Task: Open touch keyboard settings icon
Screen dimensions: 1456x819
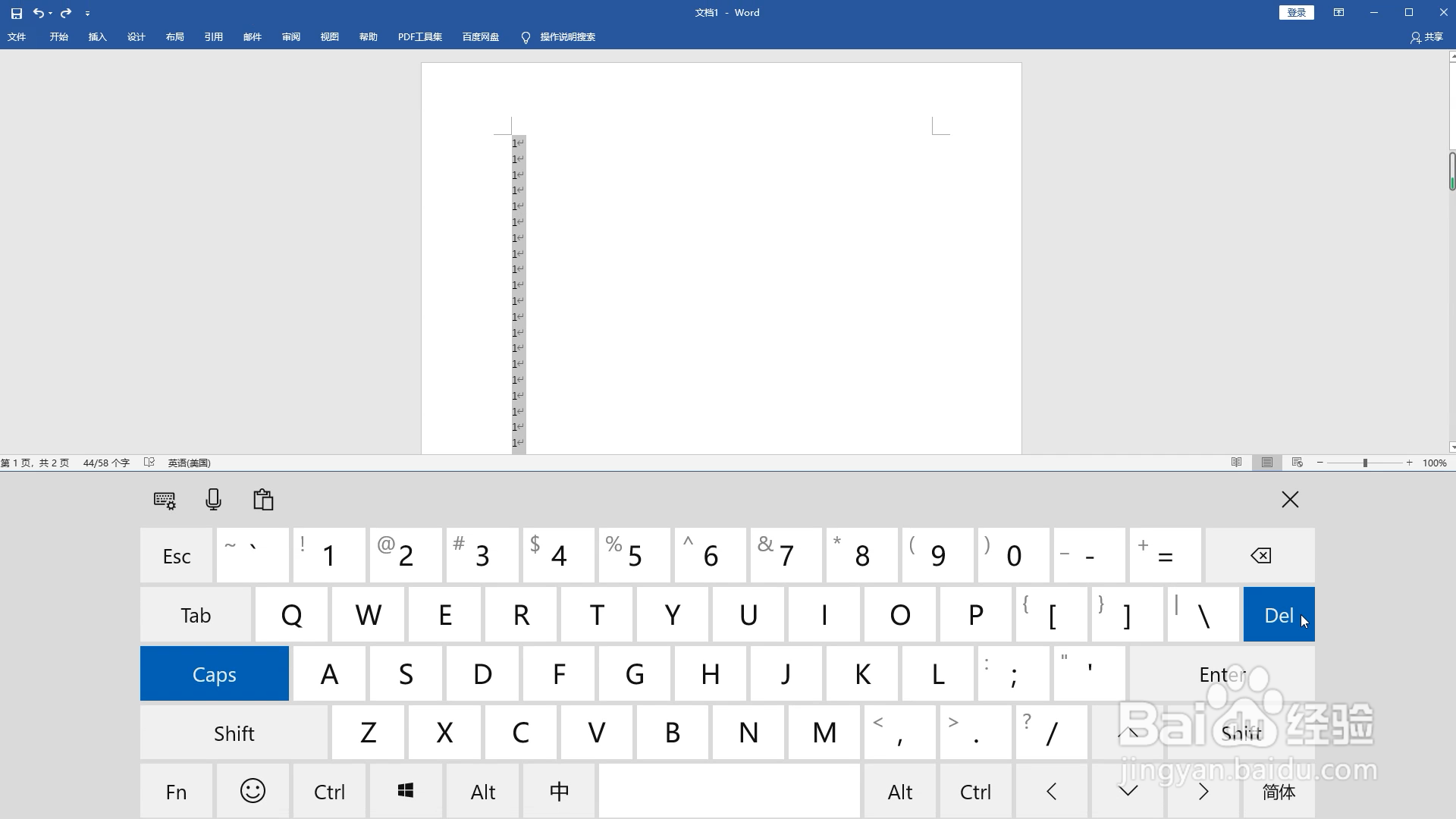Action: (x=165, y=500)
